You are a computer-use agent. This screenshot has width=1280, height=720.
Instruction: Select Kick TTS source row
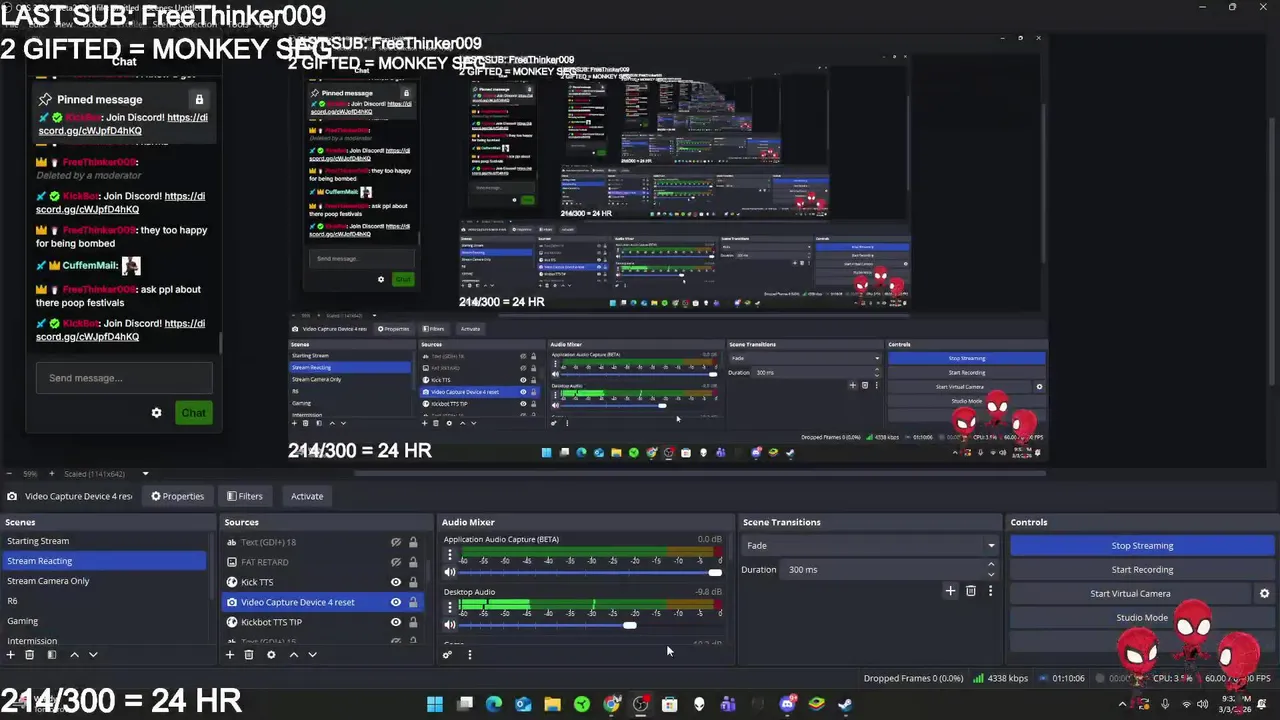coord(322,582)
